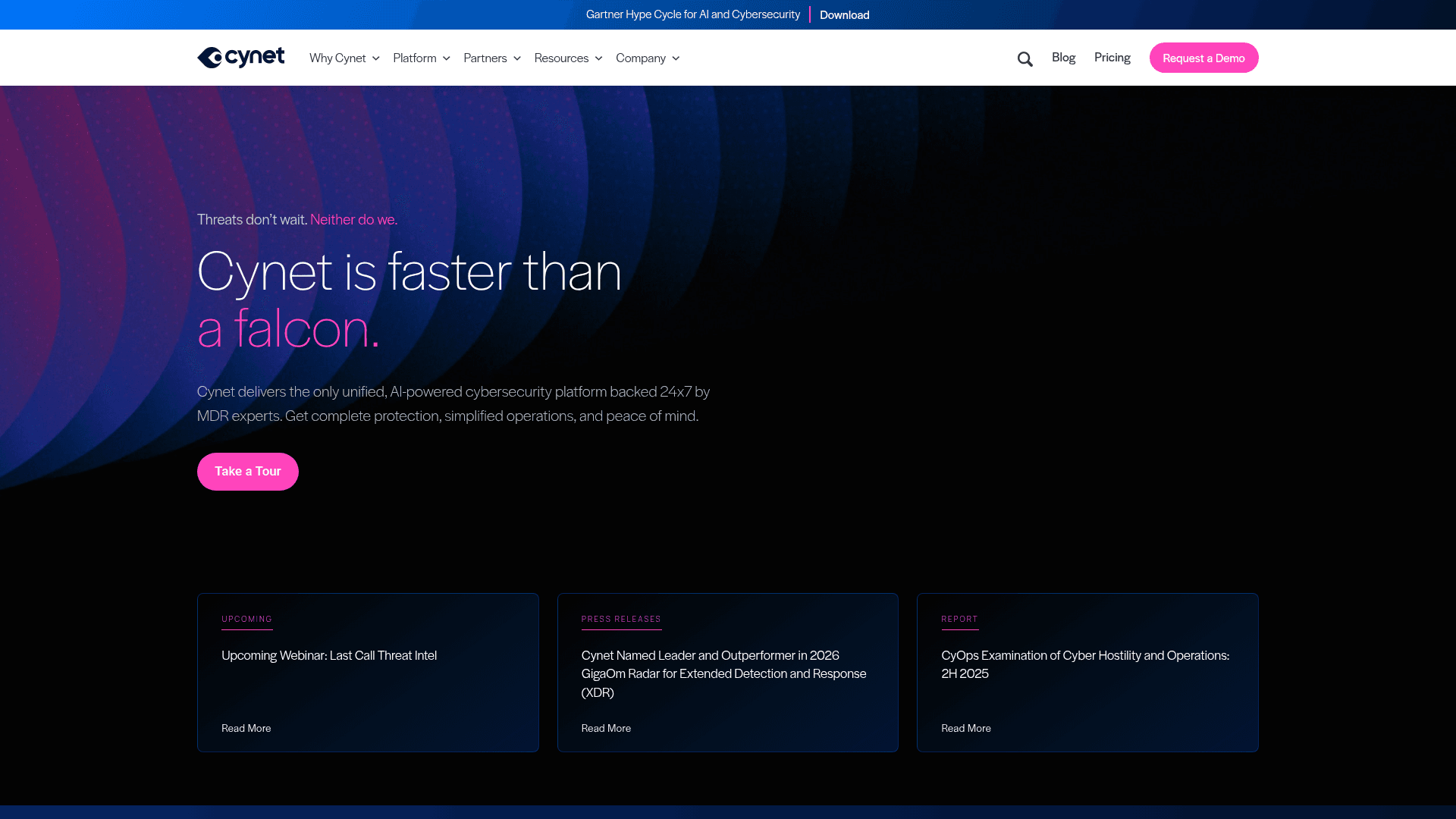Expand the Company chevron arrow
Image resolution: width=1456 pixels, height=819 pixels.
click(x=675, y=58)
